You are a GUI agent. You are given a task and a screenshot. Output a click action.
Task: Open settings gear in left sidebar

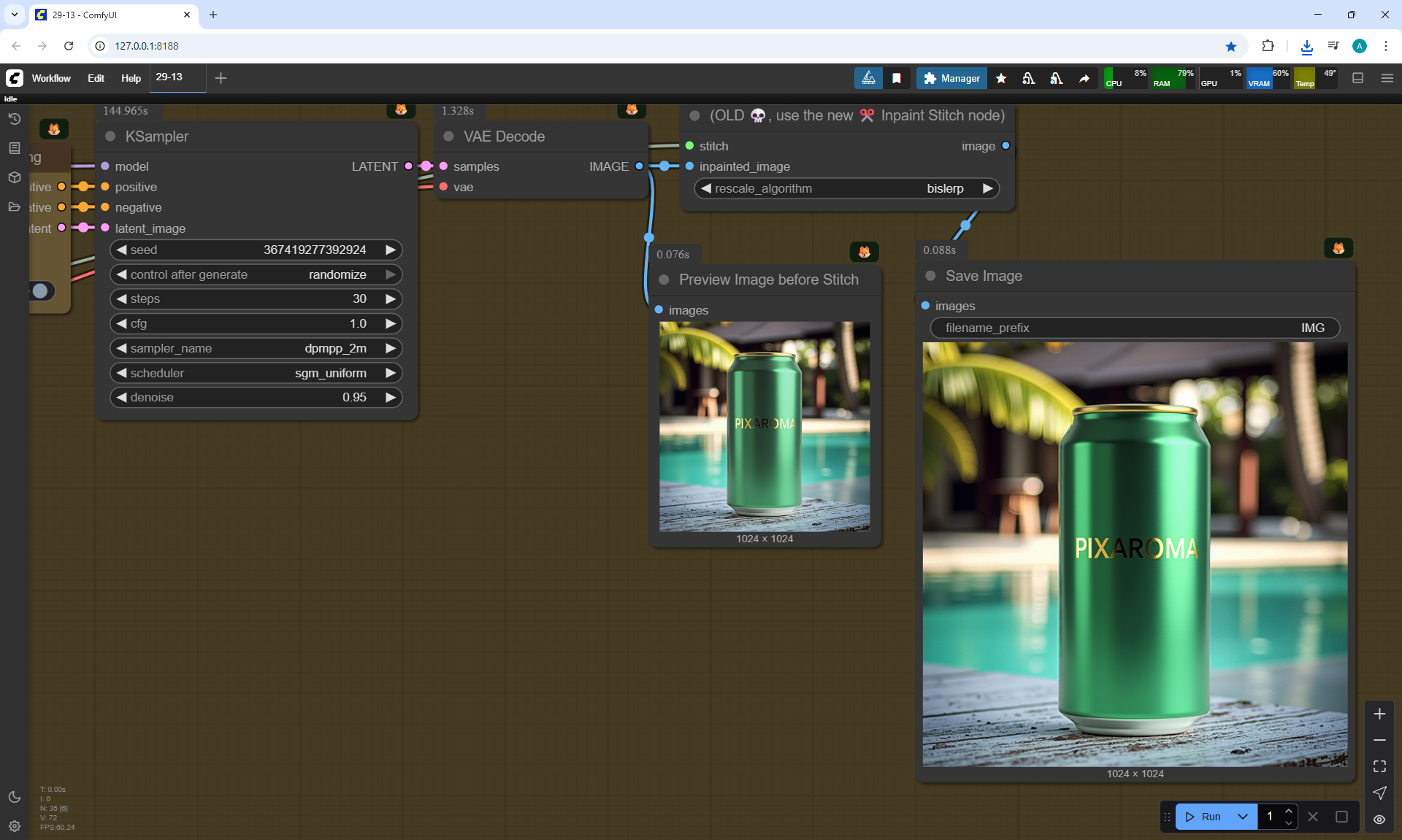[x=15, y=826]
